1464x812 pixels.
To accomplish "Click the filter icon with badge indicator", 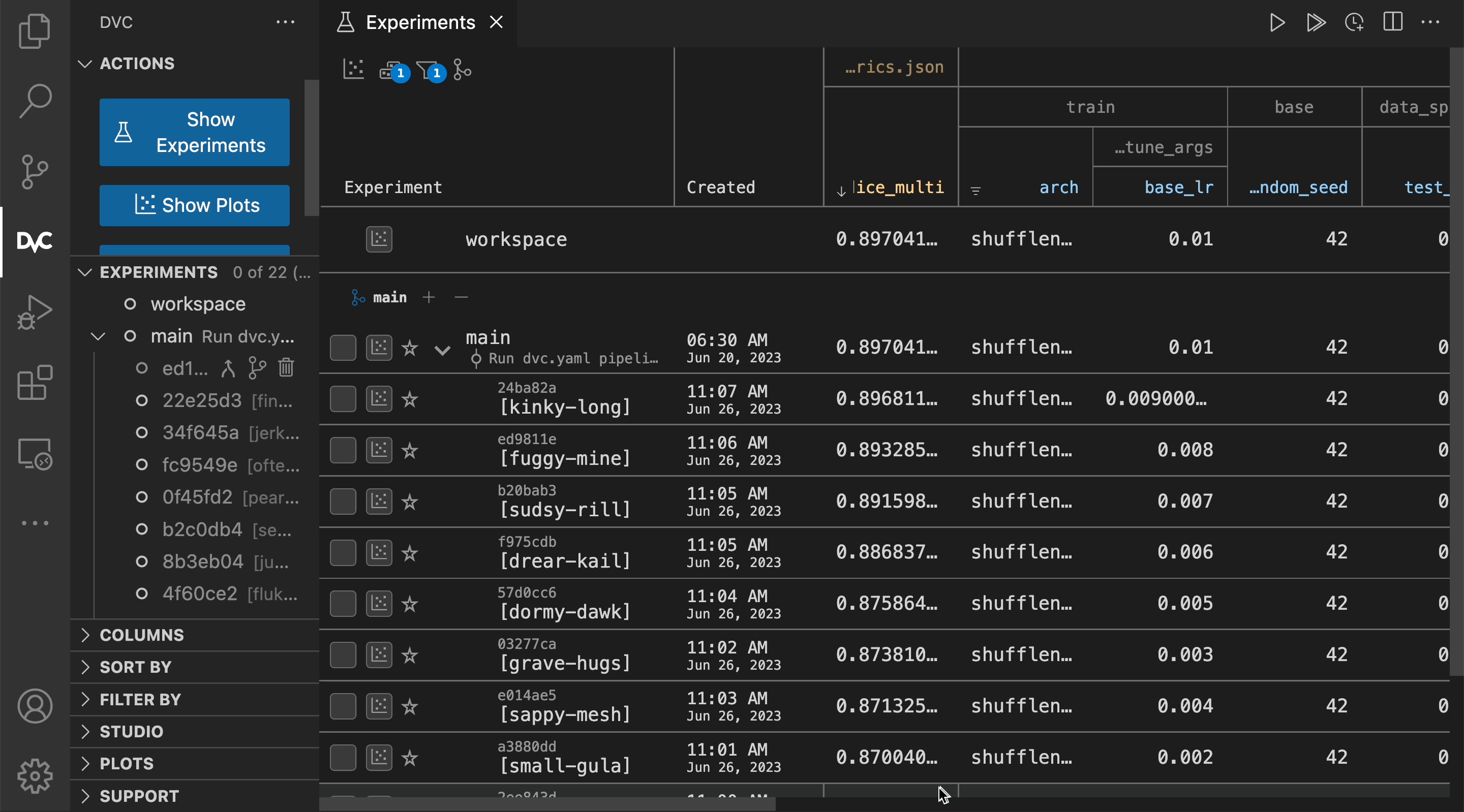I will click(427, 69).
